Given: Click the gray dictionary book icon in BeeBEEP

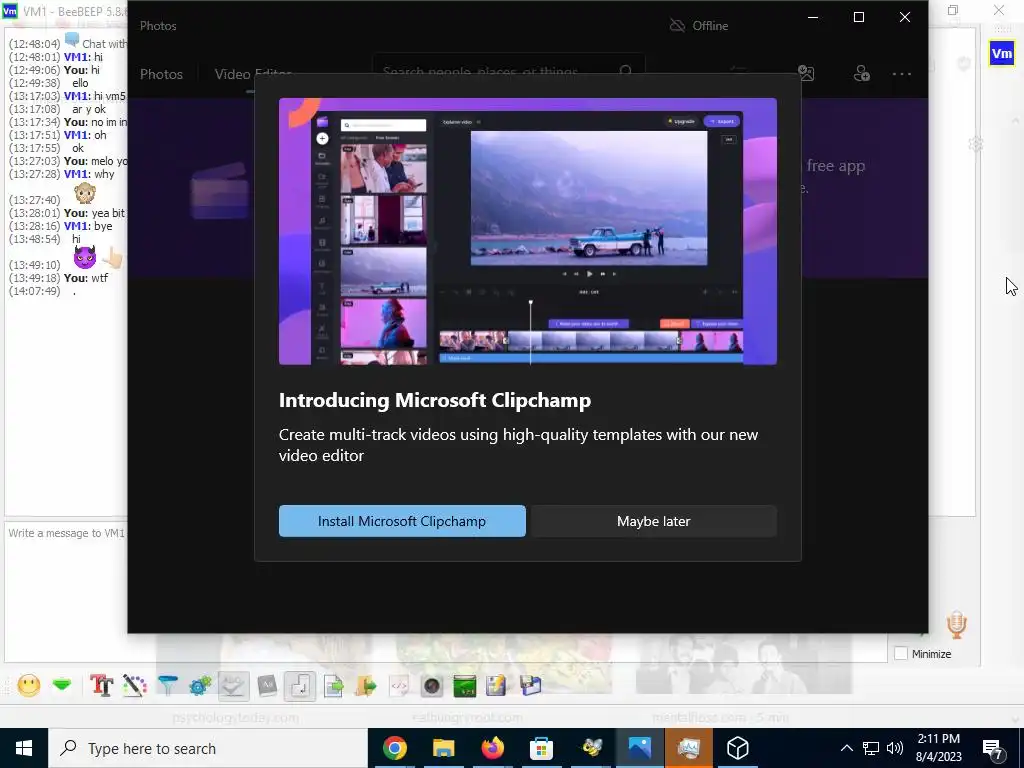Looking at the screenshot, I should click(266, 686).
